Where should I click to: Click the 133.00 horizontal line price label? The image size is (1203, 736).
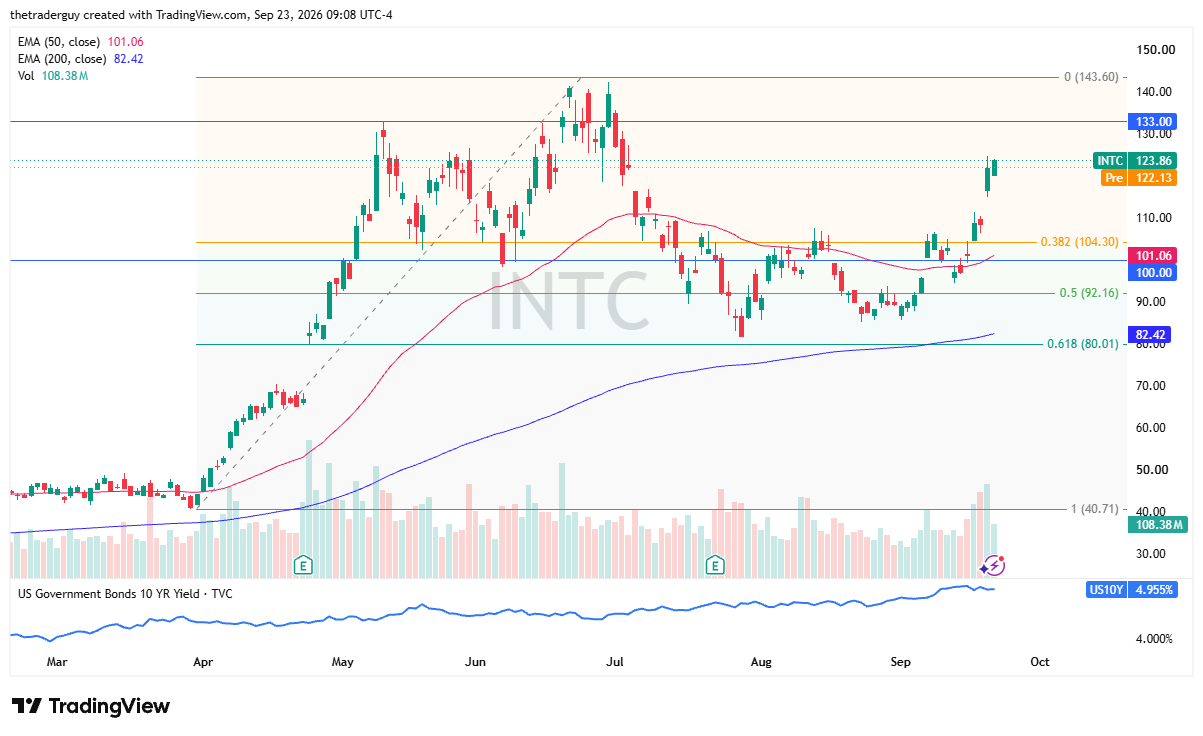[x=1153, y=121]
